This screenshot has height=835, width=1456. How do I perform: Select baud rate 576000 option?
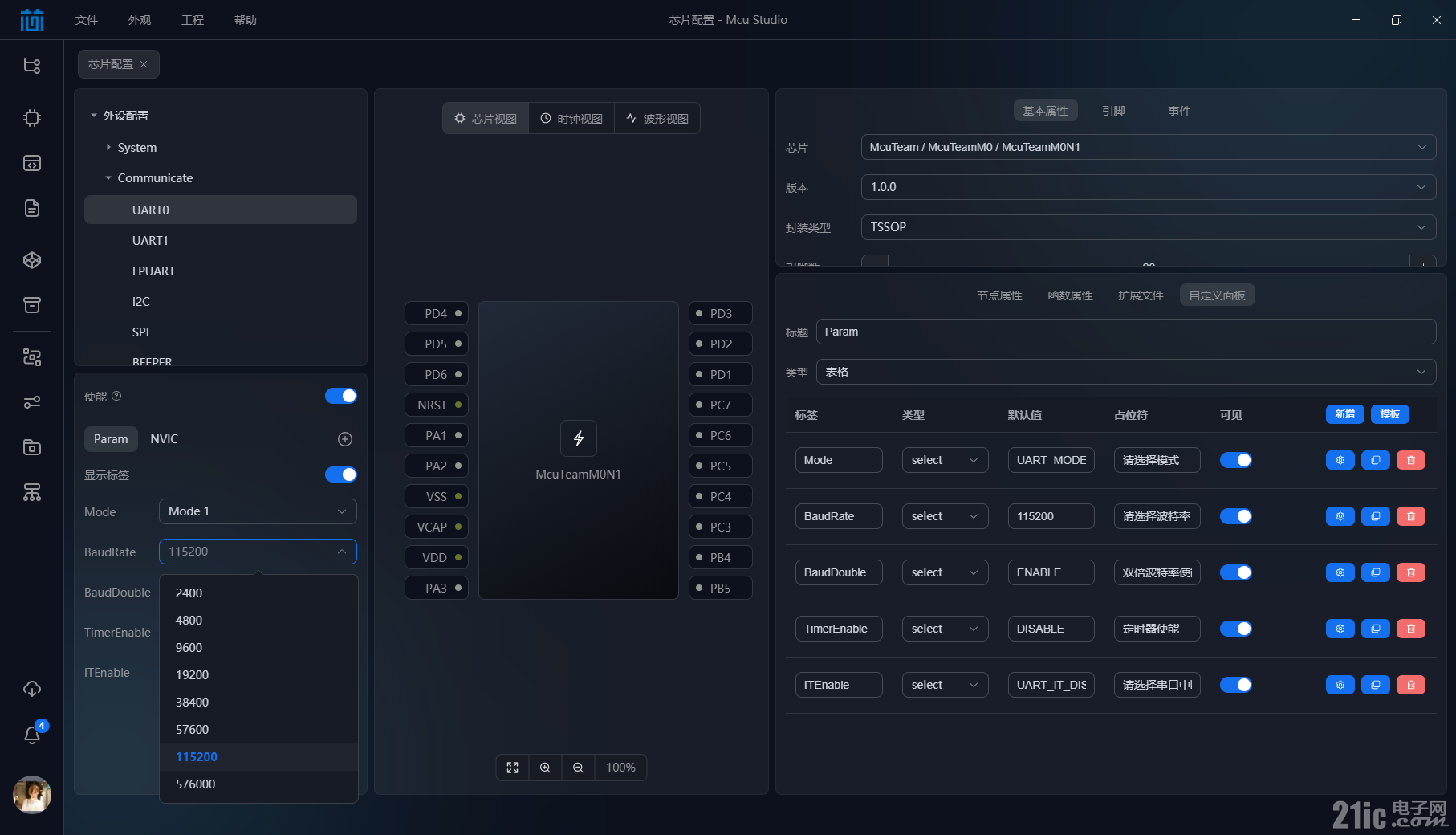[x=258, y=784]
